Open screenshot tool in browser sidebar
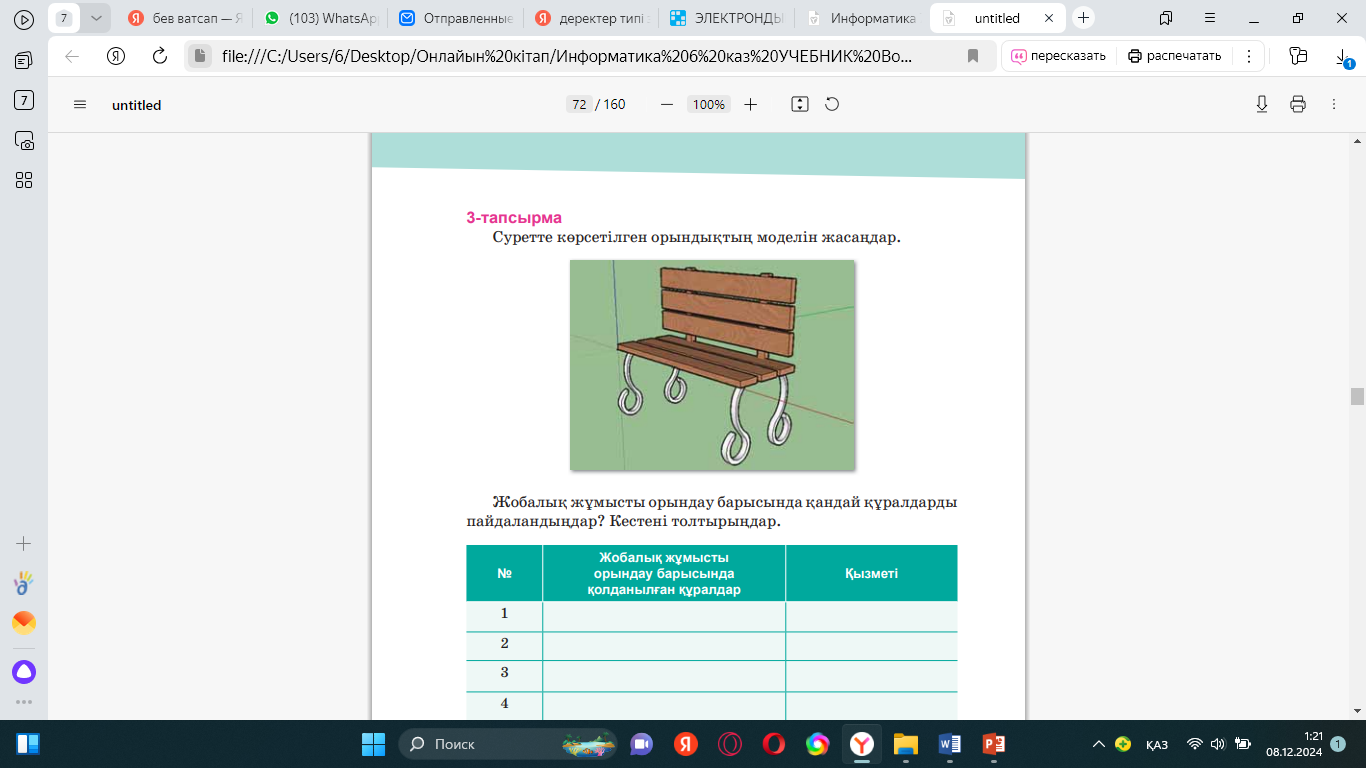This screenshot has width=1366, height=768. click(x=24, y=140)
